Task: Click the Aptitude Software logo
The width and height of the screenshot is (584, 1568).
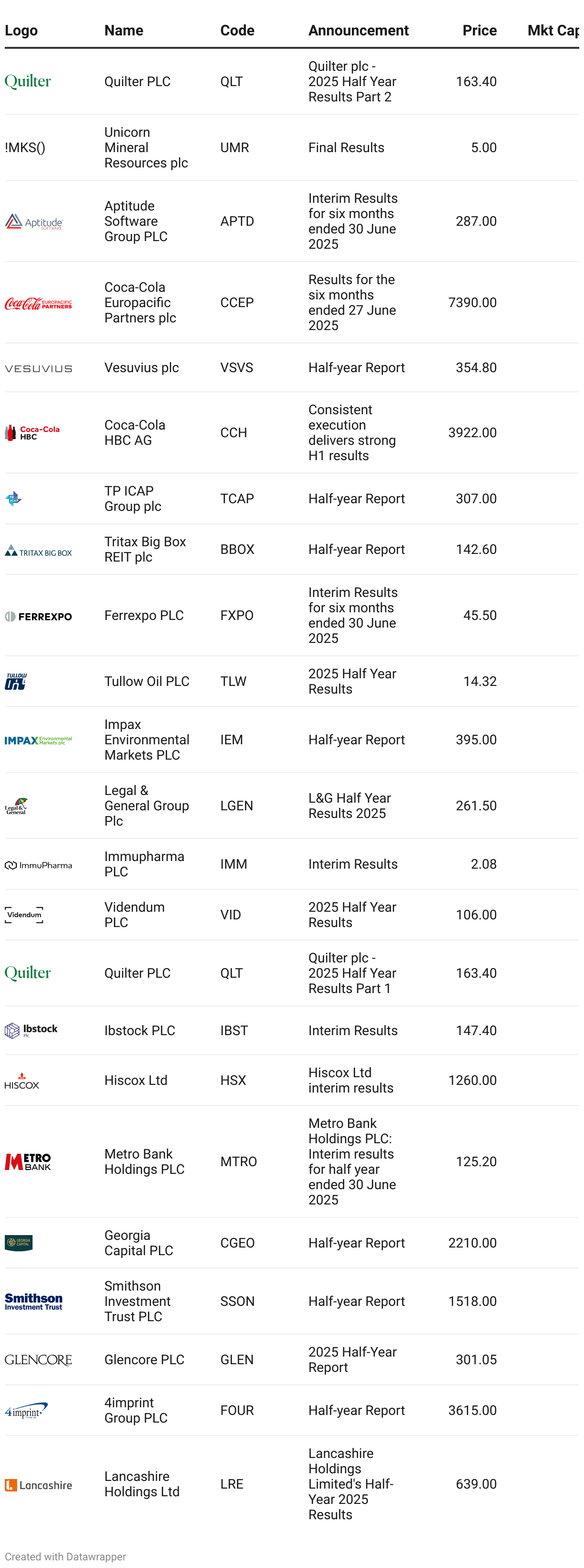Action: [34, 222]
